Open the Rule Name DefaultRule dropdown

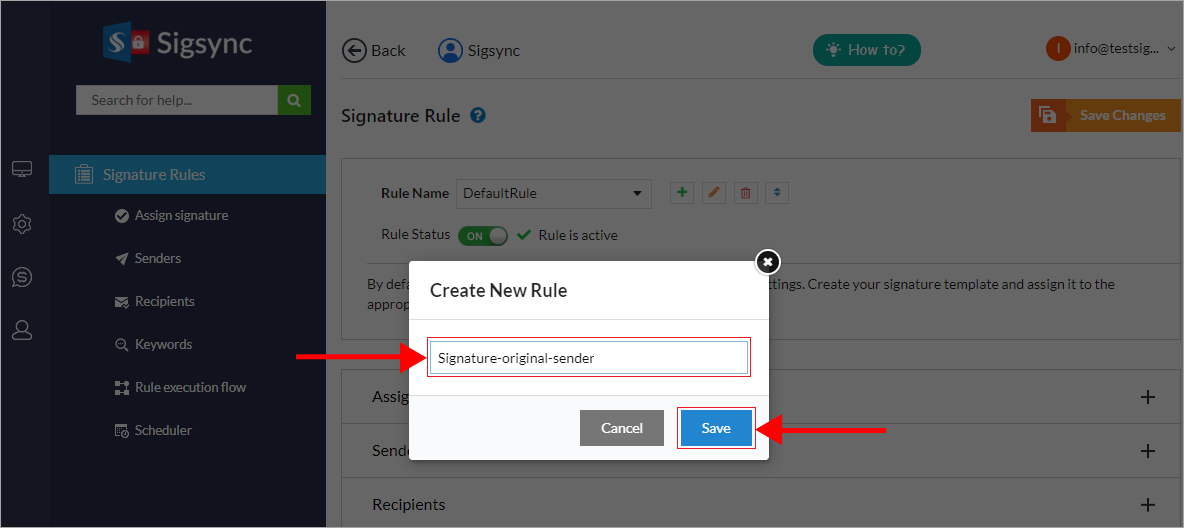point(553,193)
